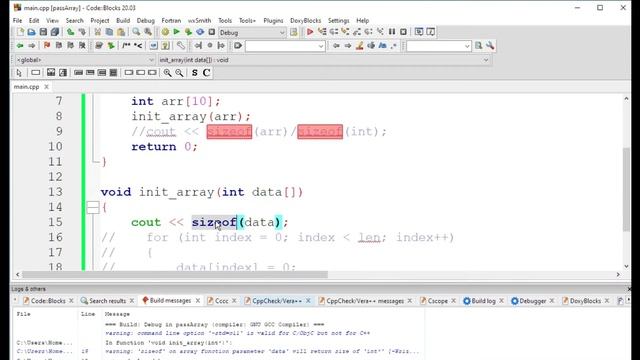640x360 pixels.
Task: Select the CppCheck/Vera++ messages tab
Action: (x=365, y=301)
